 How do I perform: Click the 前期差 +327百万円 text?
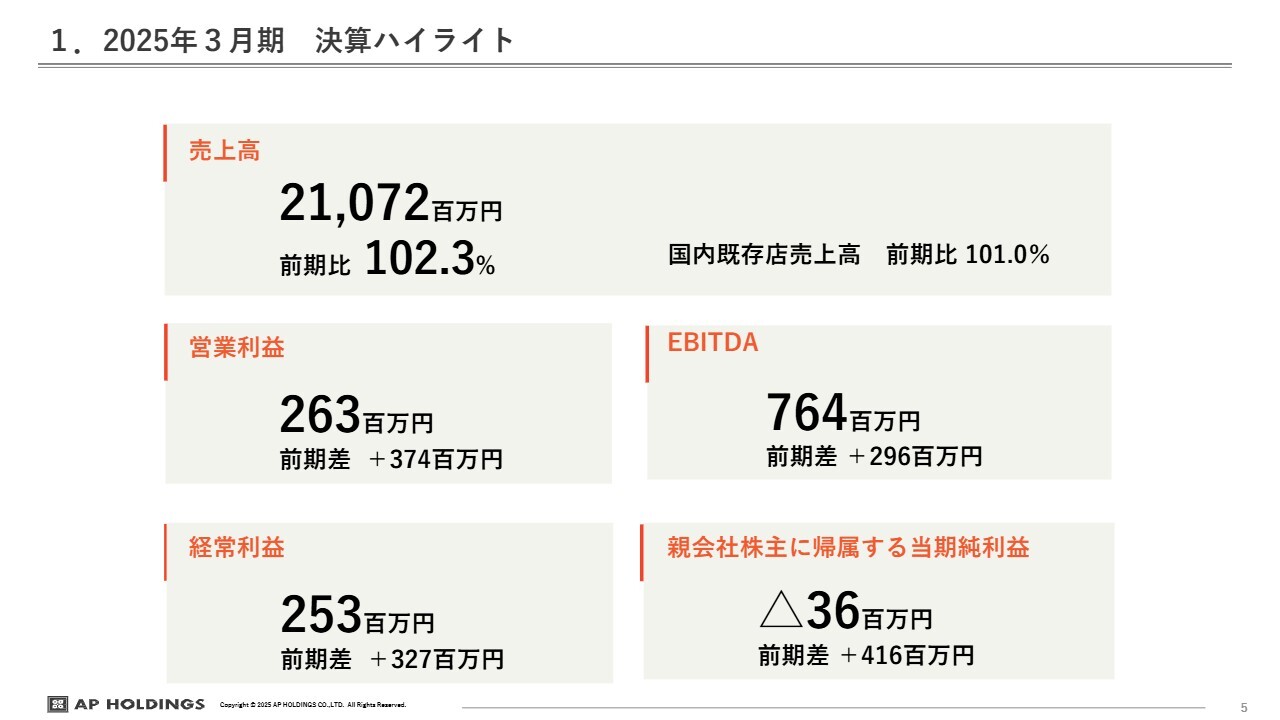coord(392,660)
